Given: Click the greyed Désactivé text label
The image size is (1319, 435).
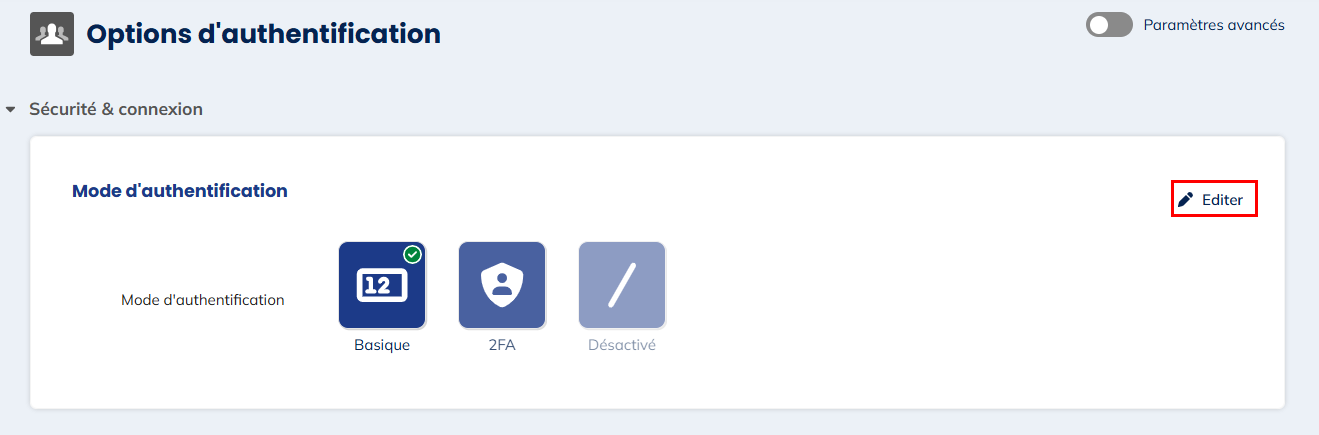Looking at the screenshot, I should click(x=622, y=345).
